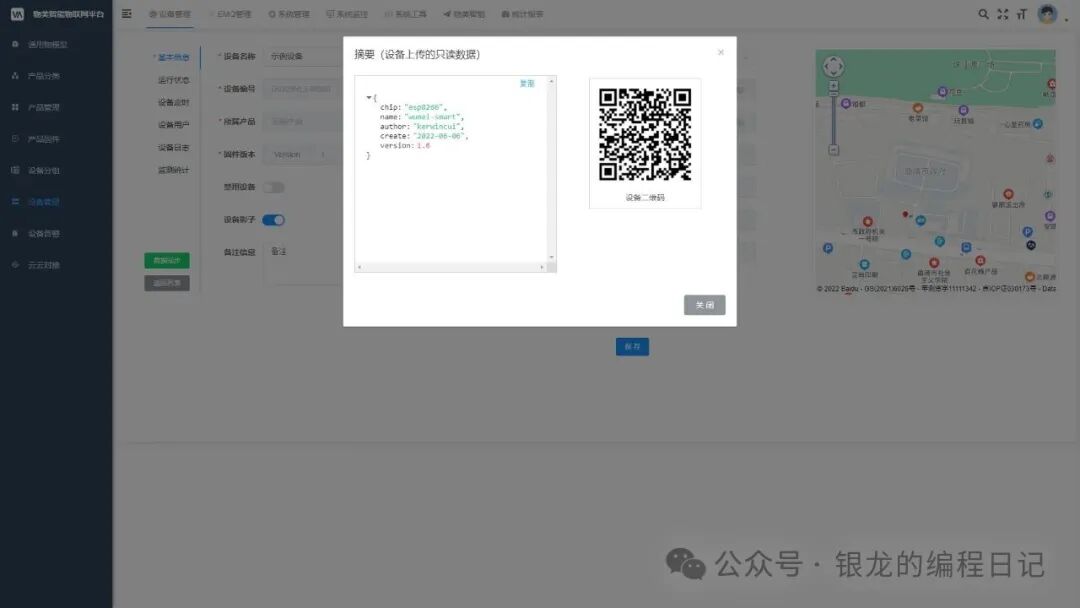Click the JSON viewer vertical scrollbar
The width and height of the screenshot is (1080, 608).
551,169
